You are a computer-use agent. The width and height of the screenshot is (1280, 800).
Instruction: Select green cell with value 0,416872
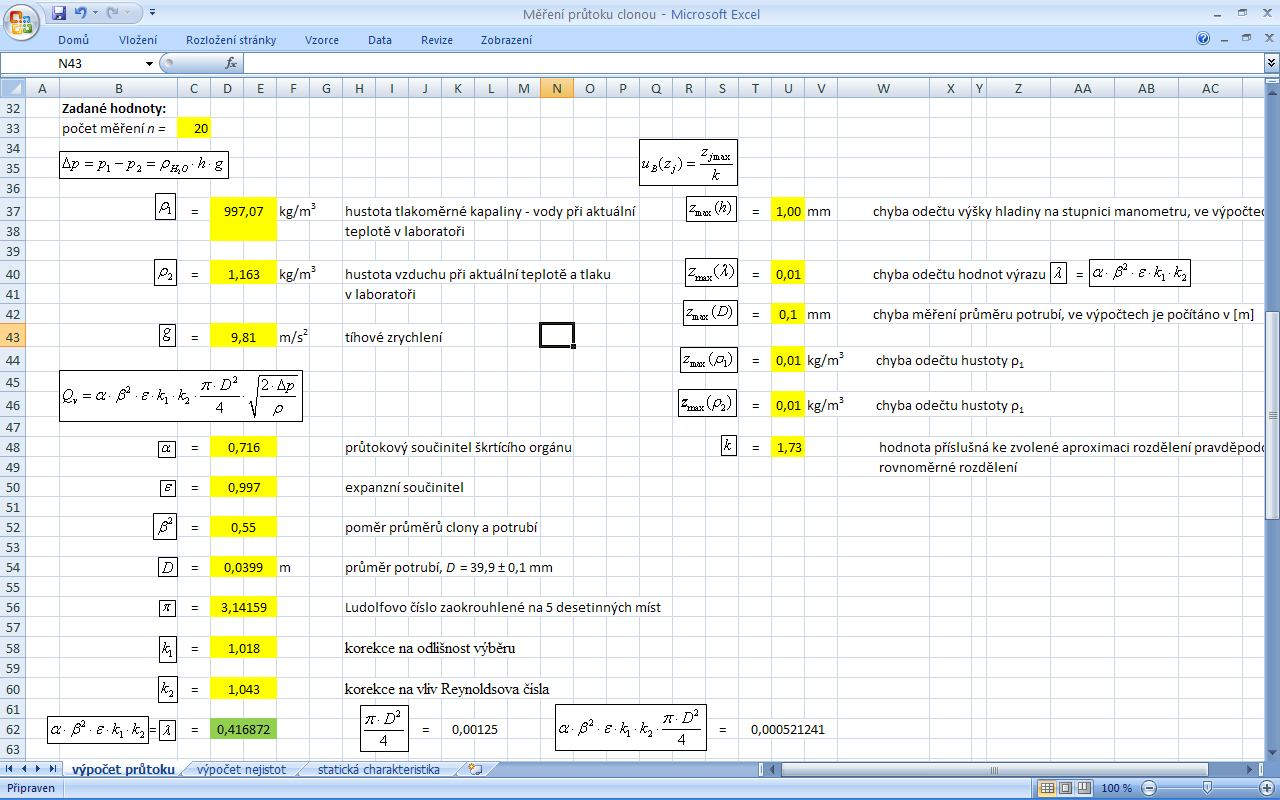point(244,729)
